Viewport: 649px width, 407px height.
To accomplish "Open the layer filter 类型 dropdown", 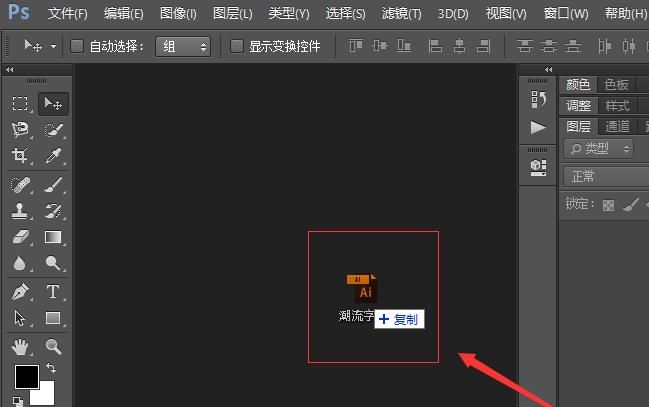I will [x=599, y=149].
